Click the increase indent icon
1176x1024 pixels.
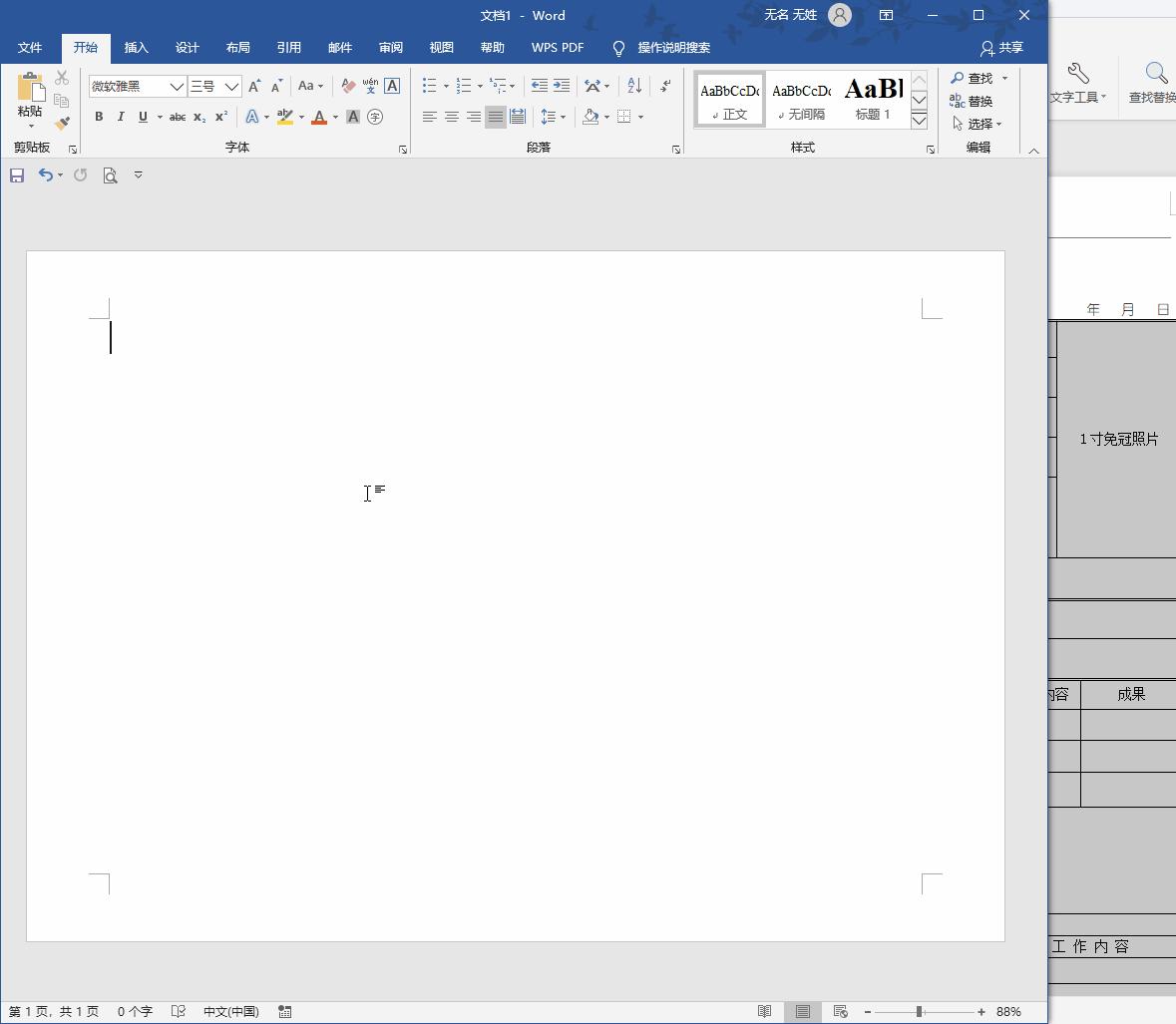(x=562, y=87)
